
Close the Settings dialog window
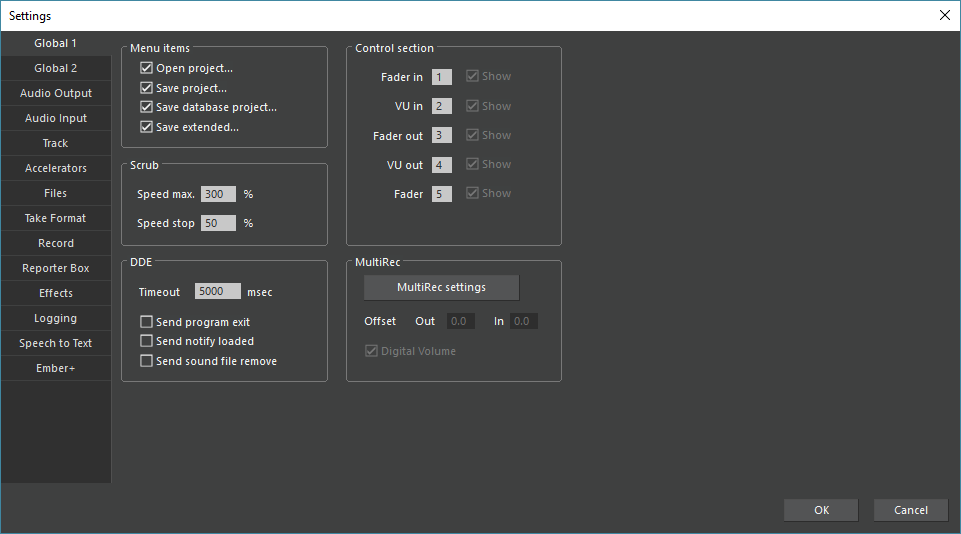pos(944,15)
